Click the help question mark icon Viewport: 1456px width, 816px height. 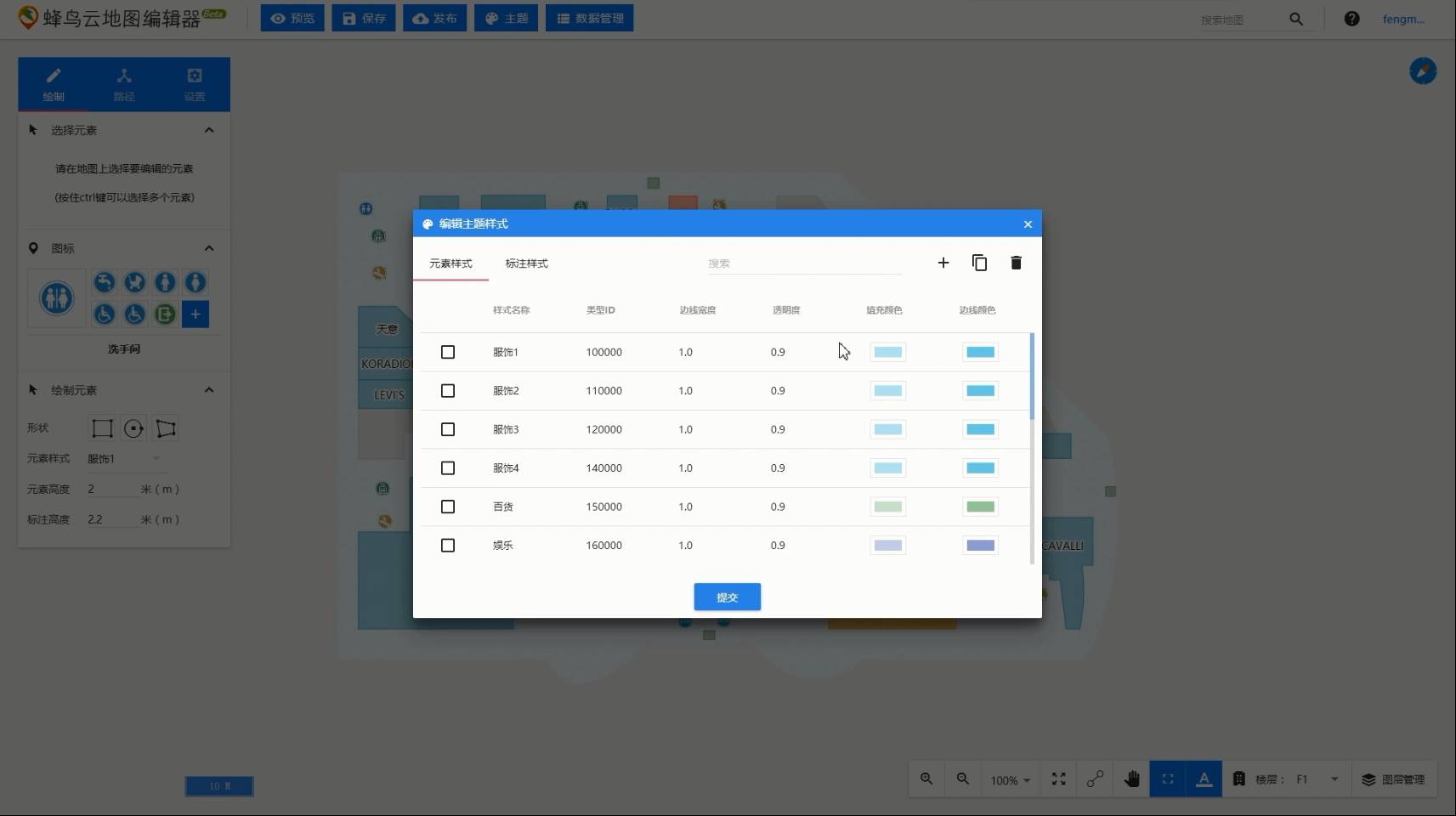[1351, 19]
